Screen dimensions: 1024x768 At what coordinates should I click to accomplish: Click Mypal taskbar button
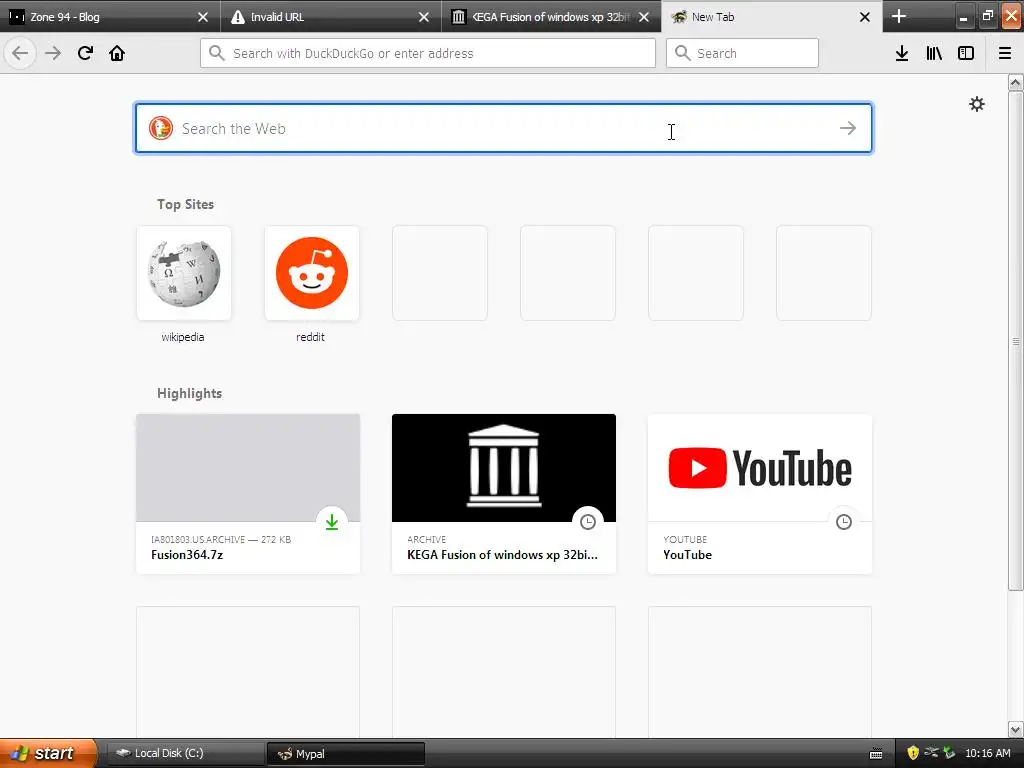345,753
